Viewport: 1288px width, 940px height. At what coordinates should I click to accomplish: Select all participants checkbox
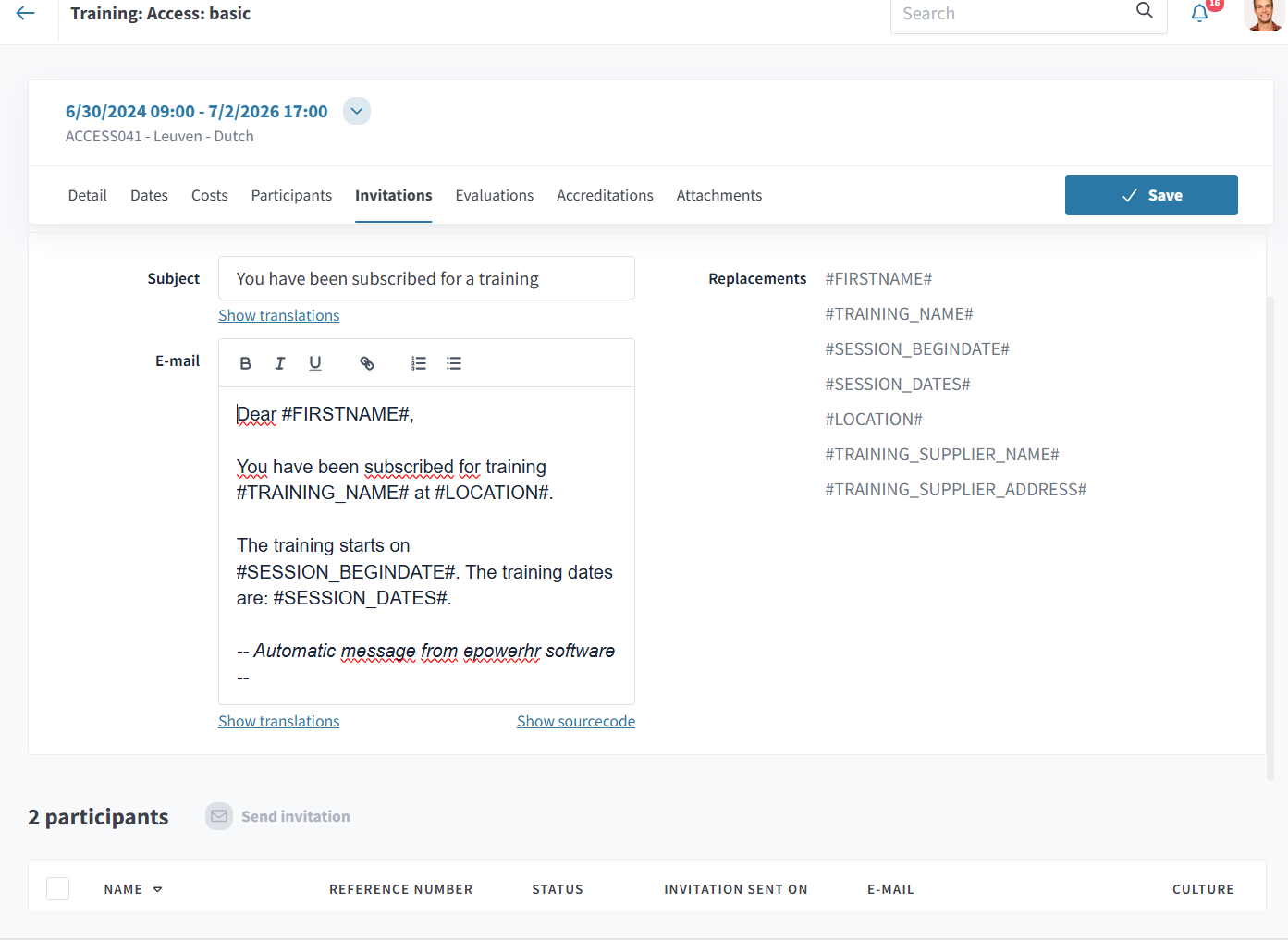tap(58, 889)
